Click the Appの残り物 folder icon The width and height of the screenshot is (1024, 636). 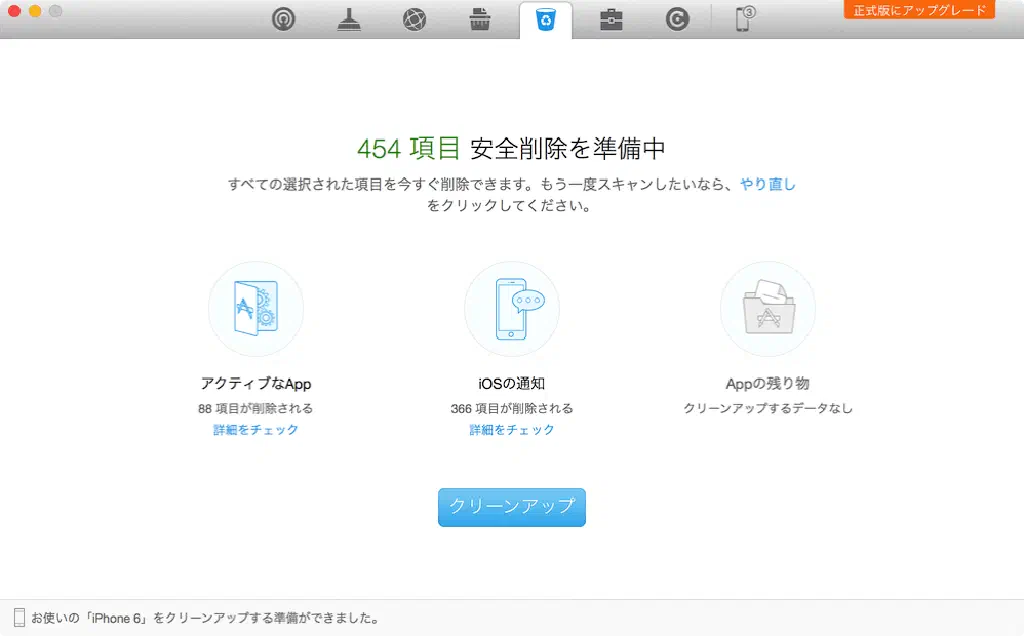[768, 309]
